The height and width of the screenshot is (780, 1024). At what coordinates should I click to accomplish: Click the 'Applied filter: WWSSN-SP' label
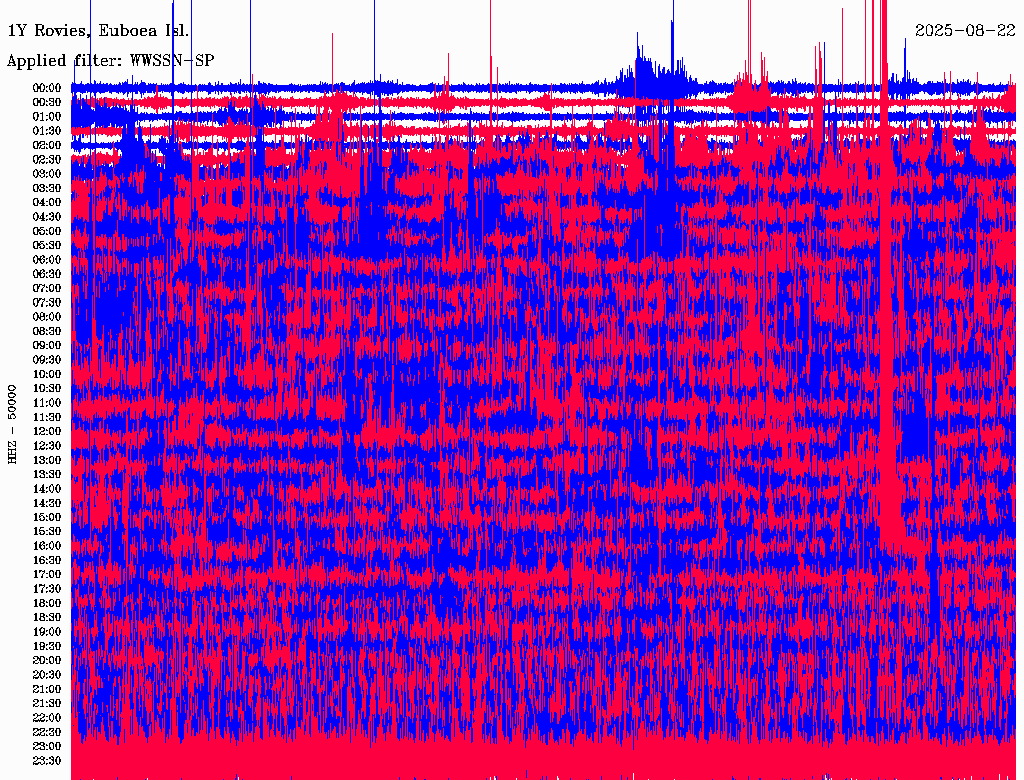[x=110, y=61]
